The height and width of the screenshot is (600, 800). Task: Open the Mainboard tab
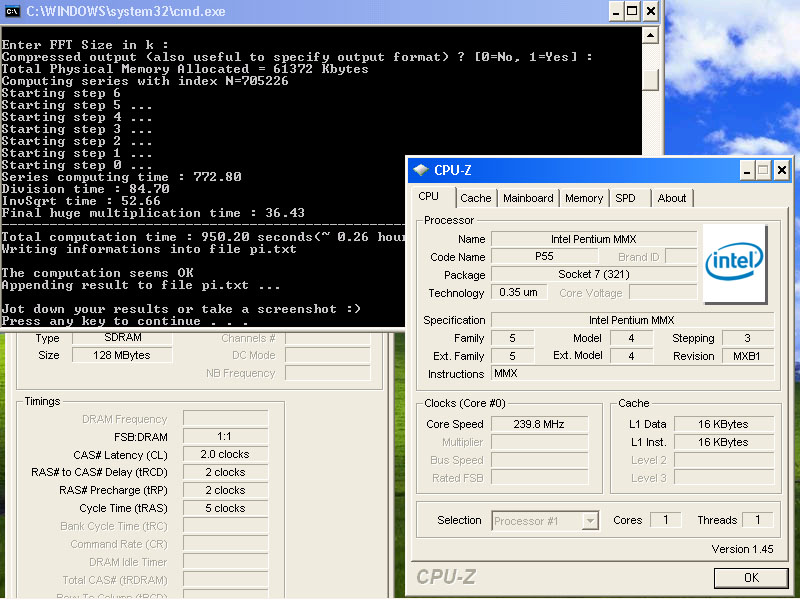tap(528, 198)
